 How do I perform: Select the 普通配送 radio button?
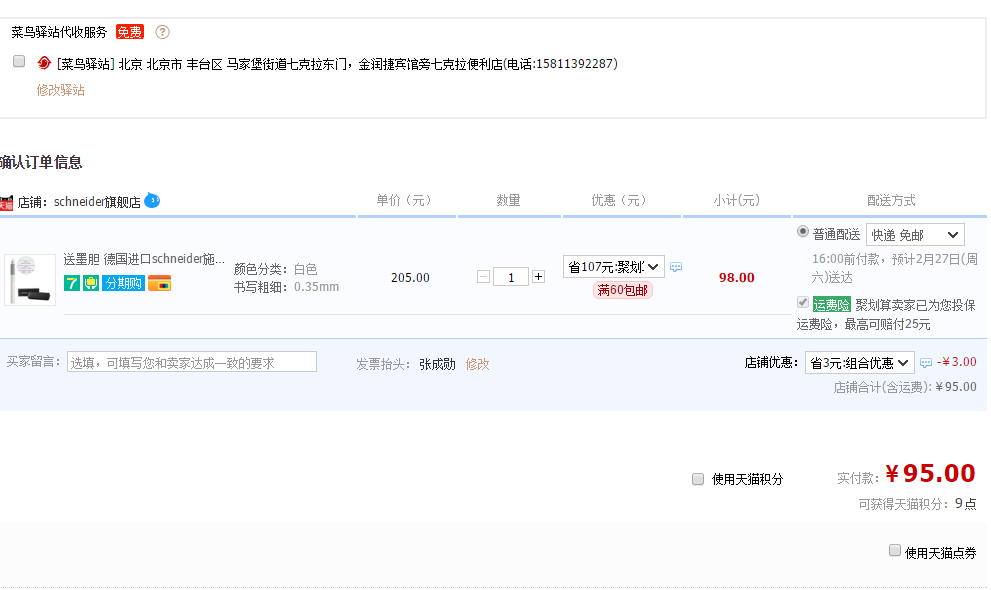[x=803, y=231]
